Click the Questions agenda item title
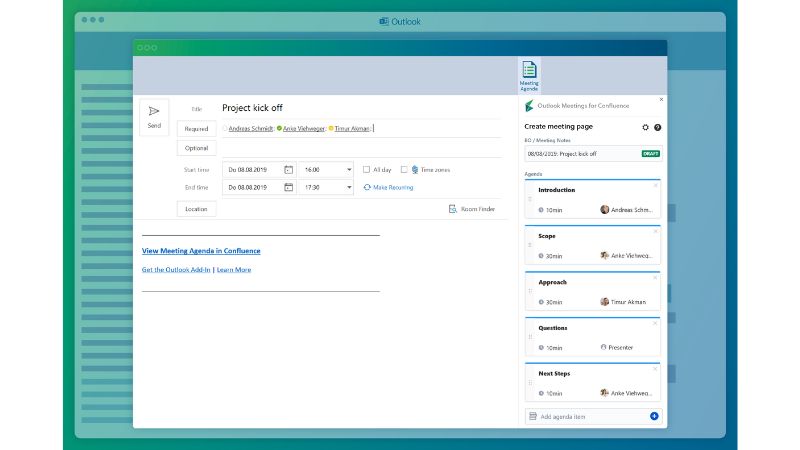Image resolution: width=800 pixels, height=450 pixels. click(553, 328)
